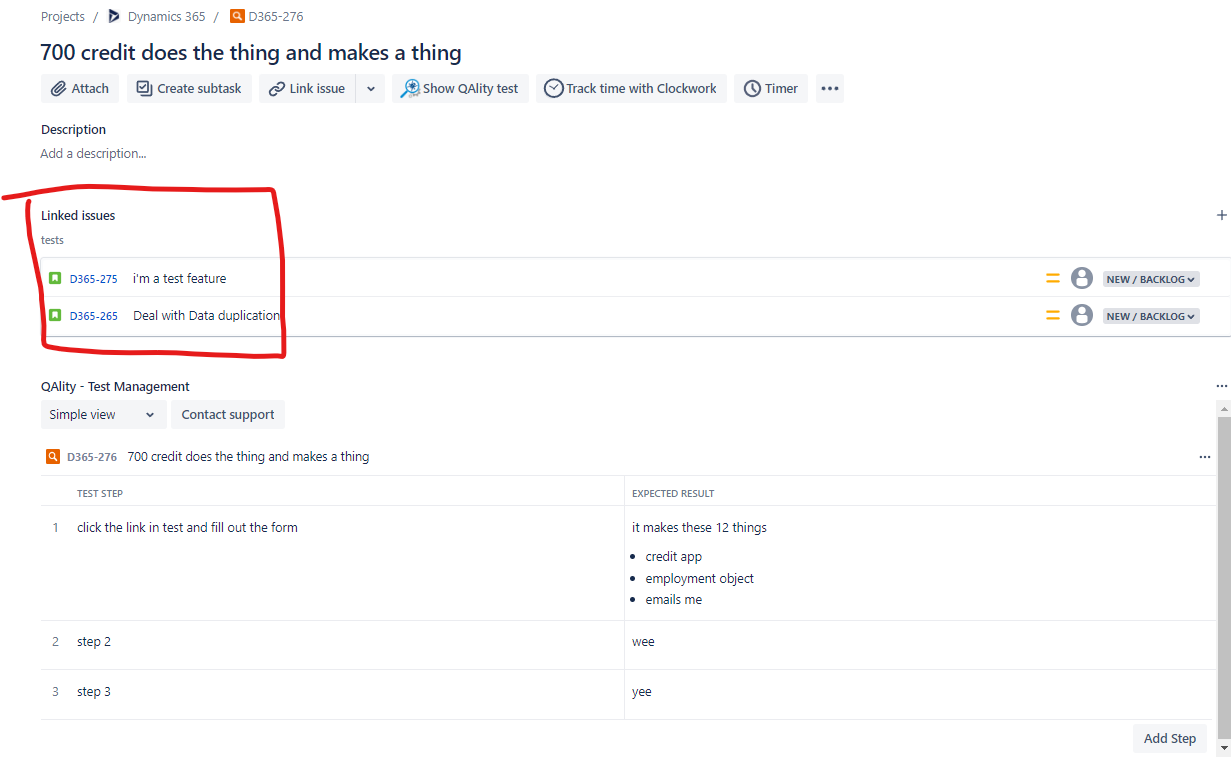
Task: Open the Link issue dropdown arrow
Action: point(370,88)
